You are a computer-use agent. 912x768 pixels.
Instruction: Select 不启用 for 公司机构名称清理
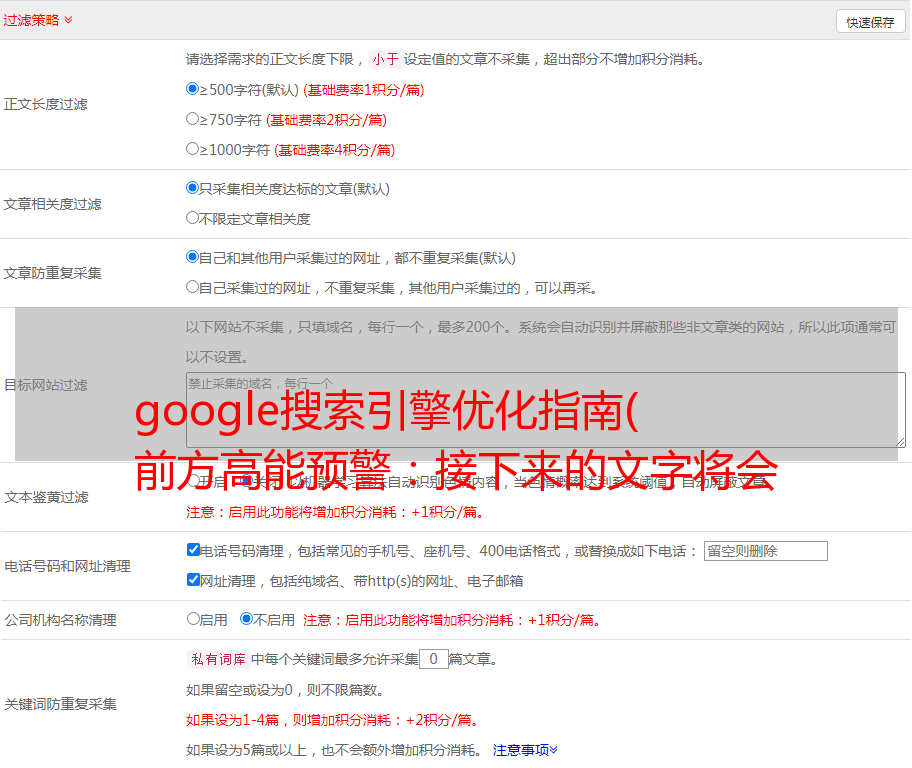tap(246, 619)
